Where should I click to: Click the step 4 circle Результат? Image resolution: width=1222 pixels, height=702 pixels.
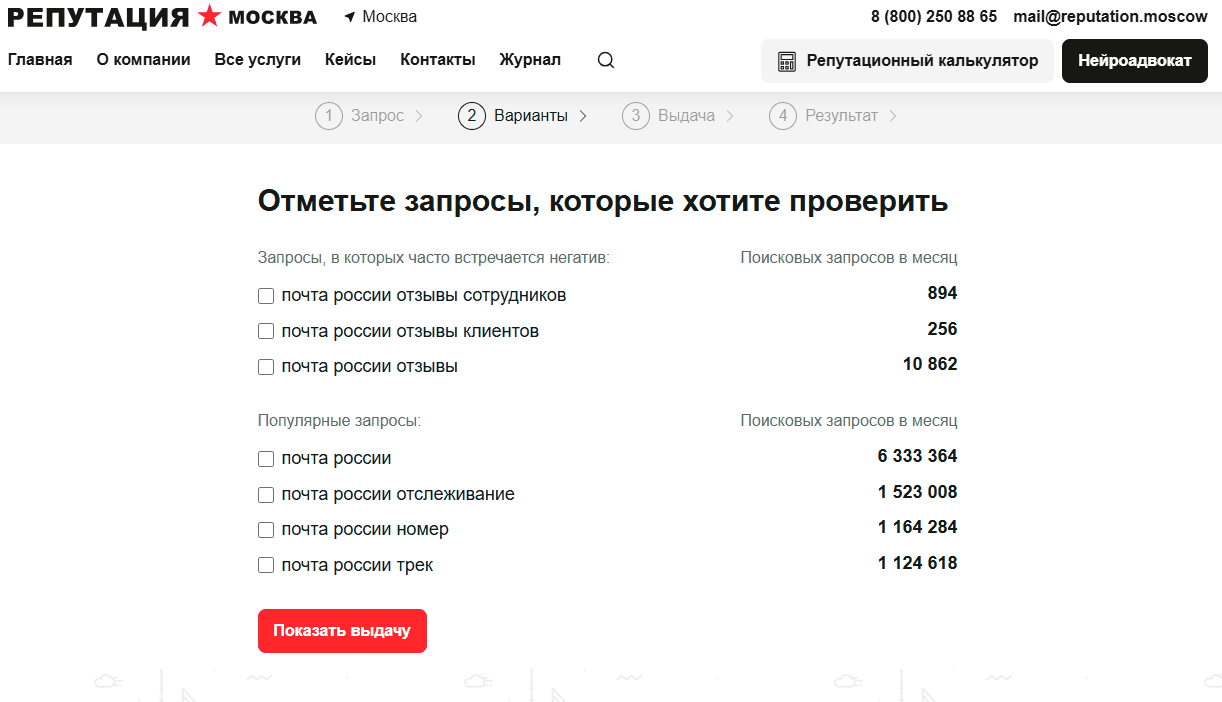tap(783, 116)
